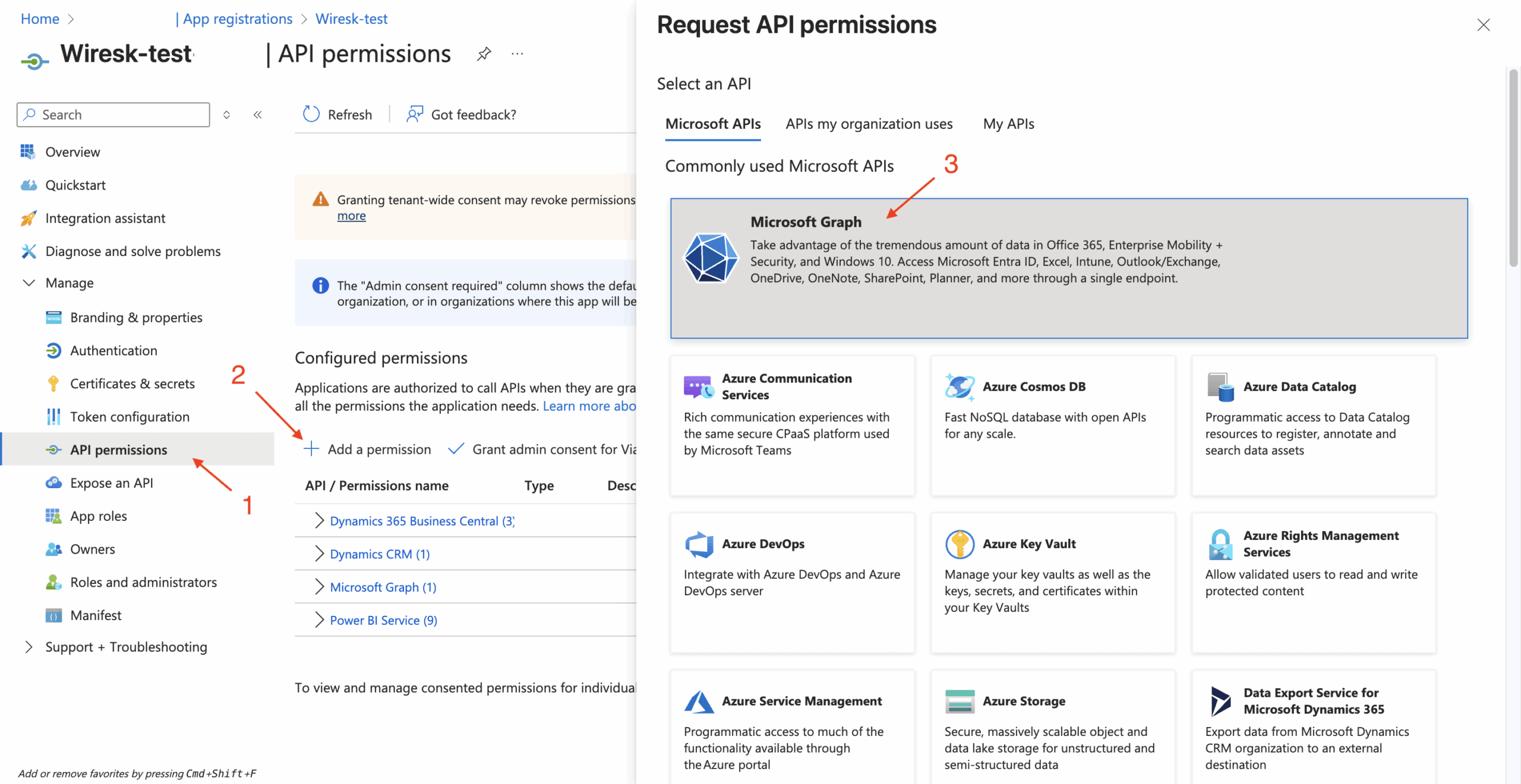
Task: Click the Owners people icon
Action: 53,549
